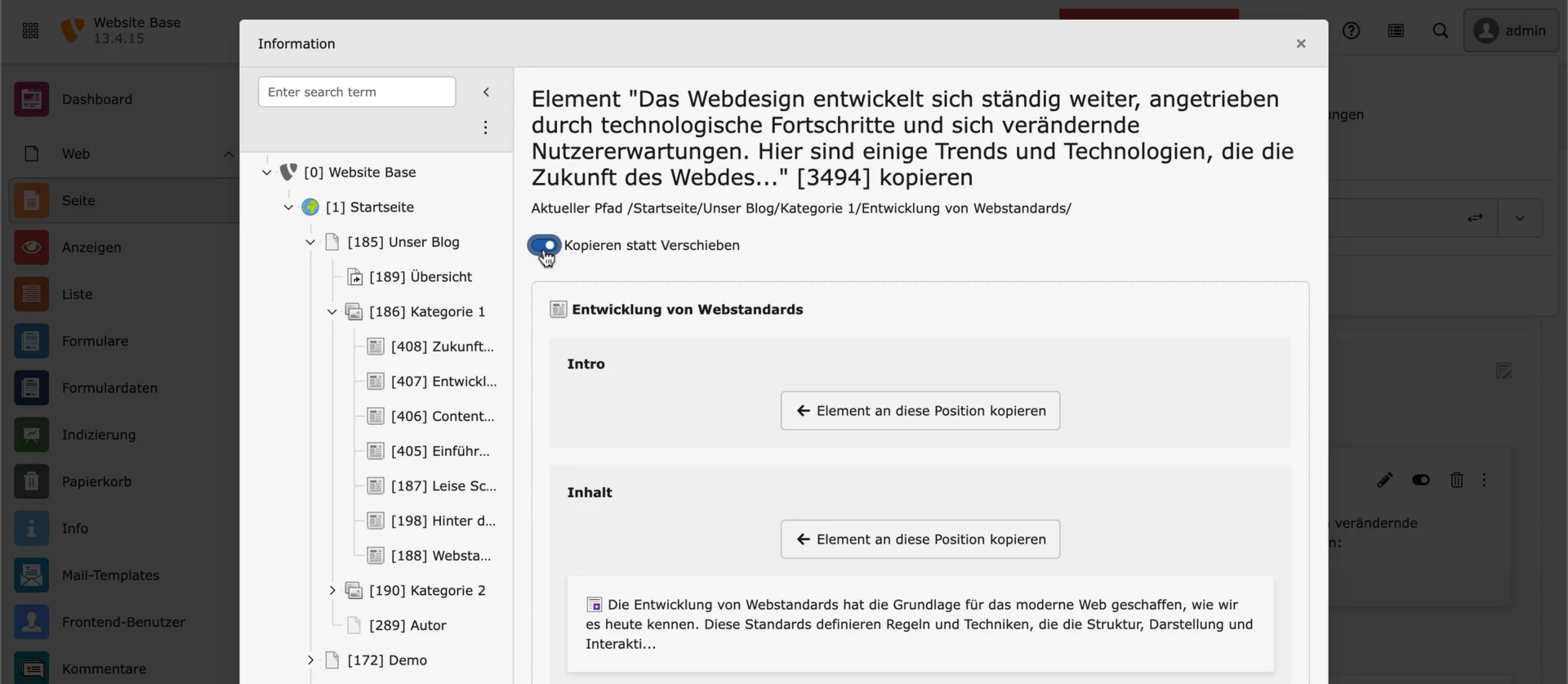Delete the content element trash icon
1568x684 pixels.
click(1457, 481)
